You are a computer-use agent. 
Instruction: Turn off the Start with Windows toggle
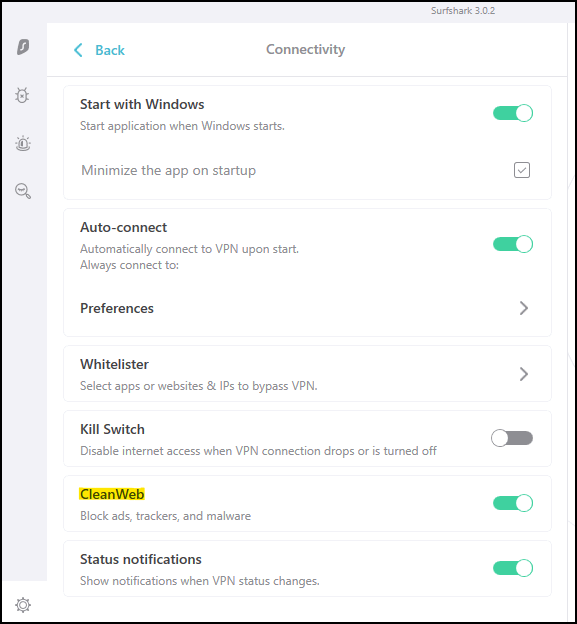click(x=513, y=113)
